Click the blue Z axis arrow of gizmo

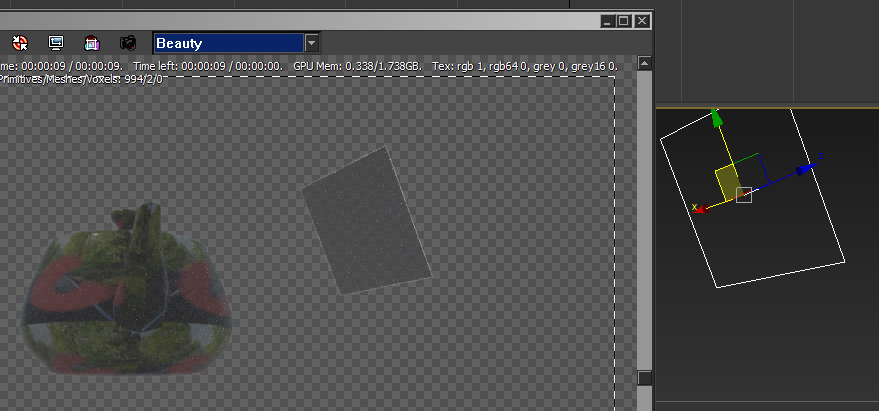click(x=807, y=168)
